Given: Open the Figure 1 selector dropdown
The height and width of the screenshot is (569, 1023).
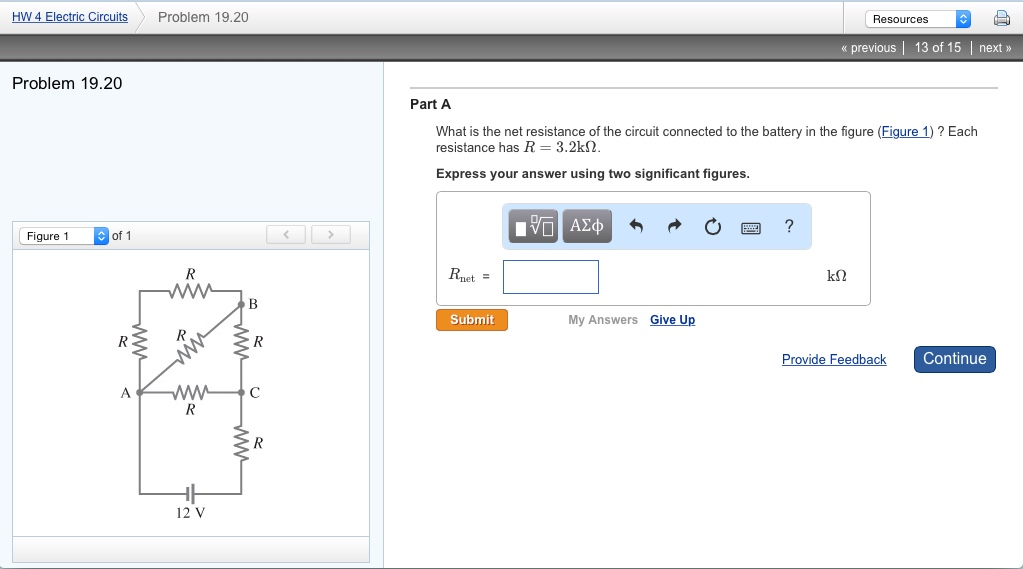Looking at the screenshot, I should (x=64, y=236).
